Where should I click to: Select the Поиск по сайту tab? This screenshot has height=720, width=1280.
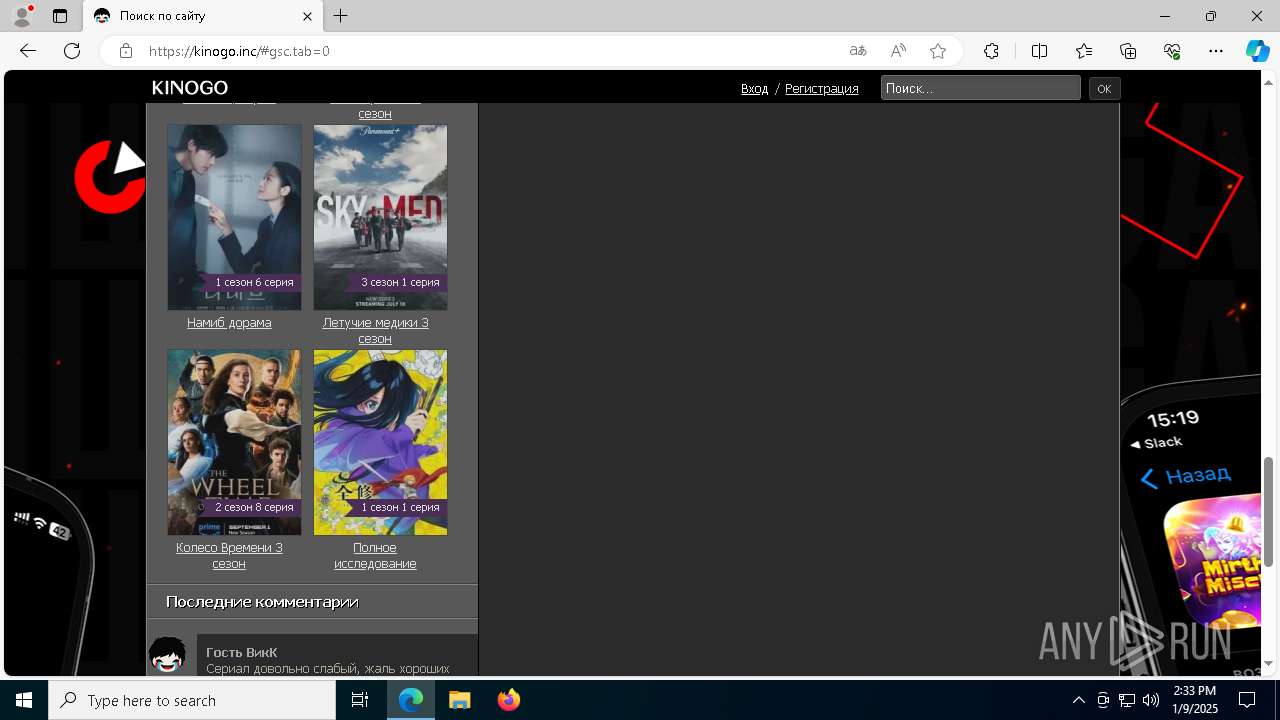203,16
